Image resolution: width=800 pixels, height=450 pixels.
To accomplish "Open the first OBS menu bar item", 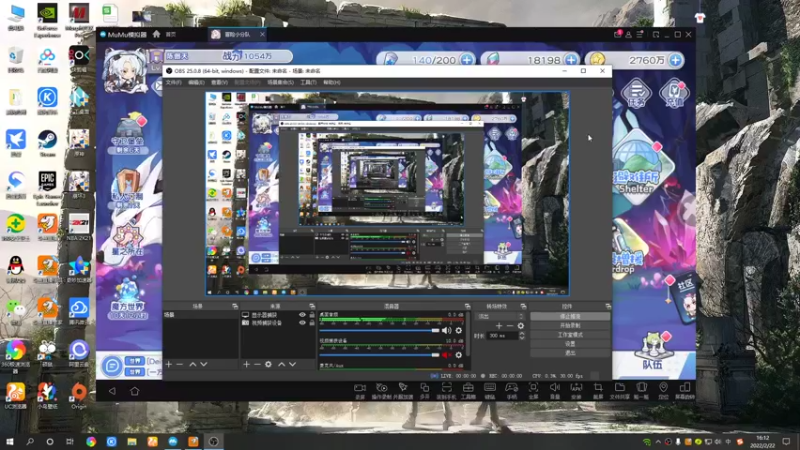I will (173, 83).
